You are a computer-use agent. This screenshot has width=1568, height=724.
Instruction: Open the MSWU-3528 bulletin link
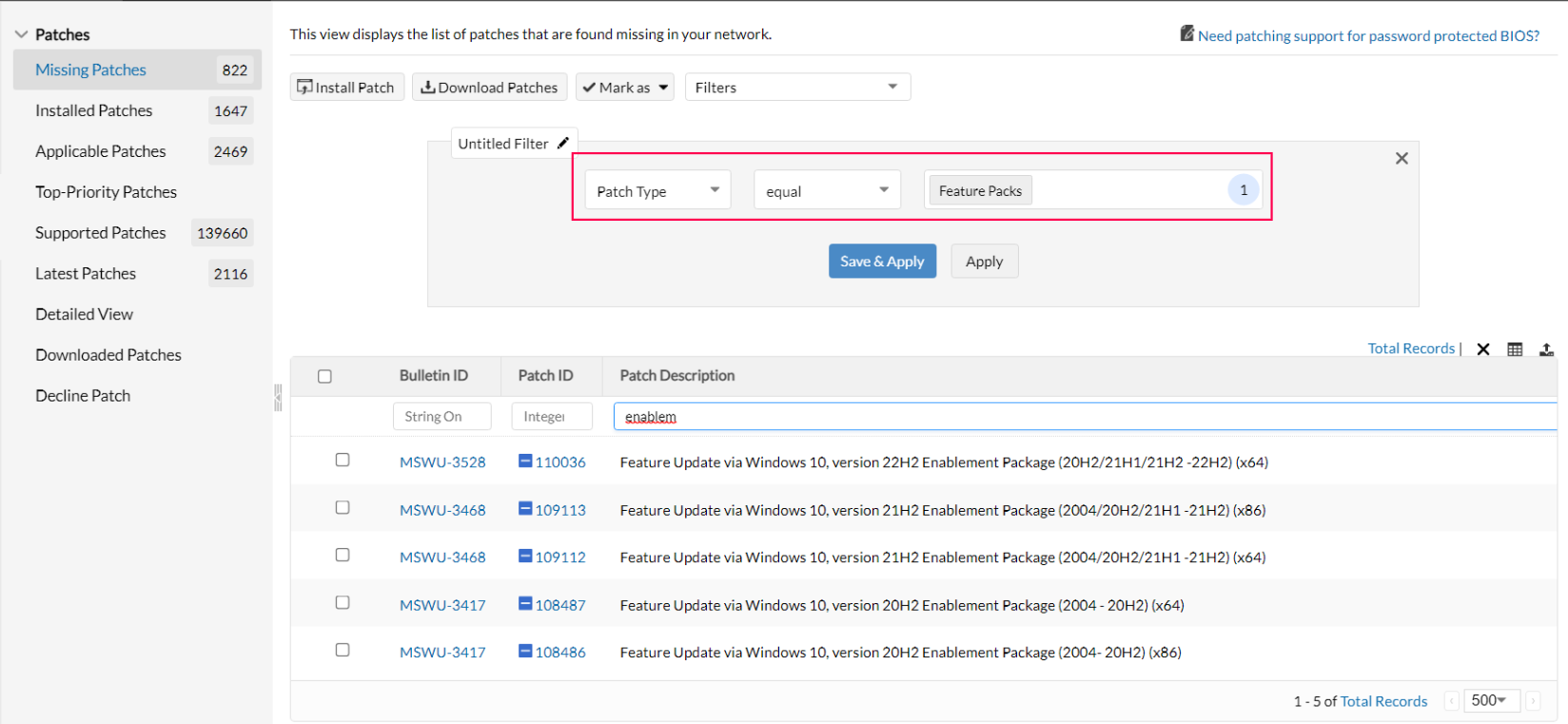[442, 462]
